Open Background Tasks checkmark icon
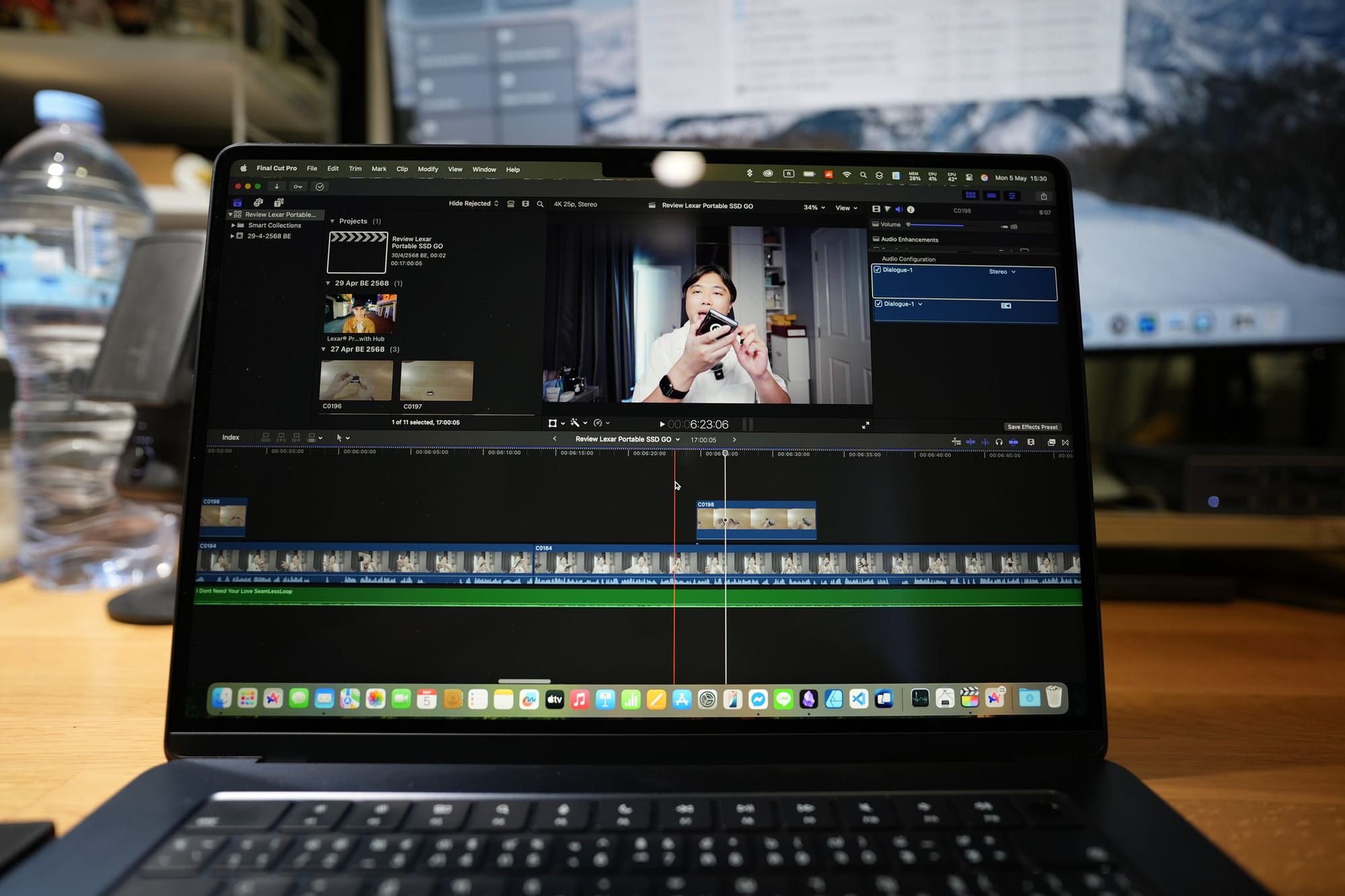Viewport: 1345px width, 896px height. pyautogui.click(x=320, y=187)
